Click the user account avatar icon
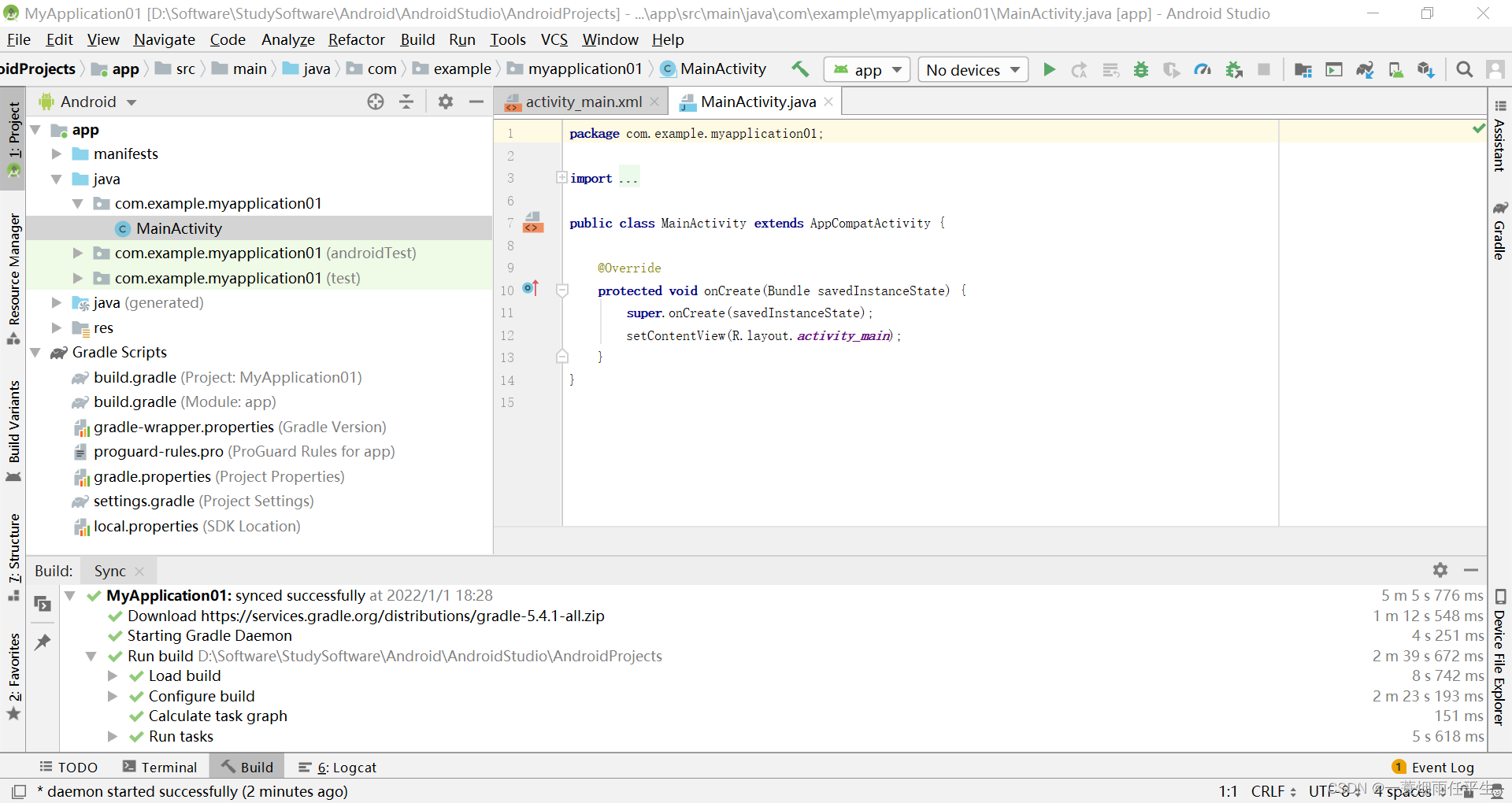1512x803 pixels. [1495, 69]
